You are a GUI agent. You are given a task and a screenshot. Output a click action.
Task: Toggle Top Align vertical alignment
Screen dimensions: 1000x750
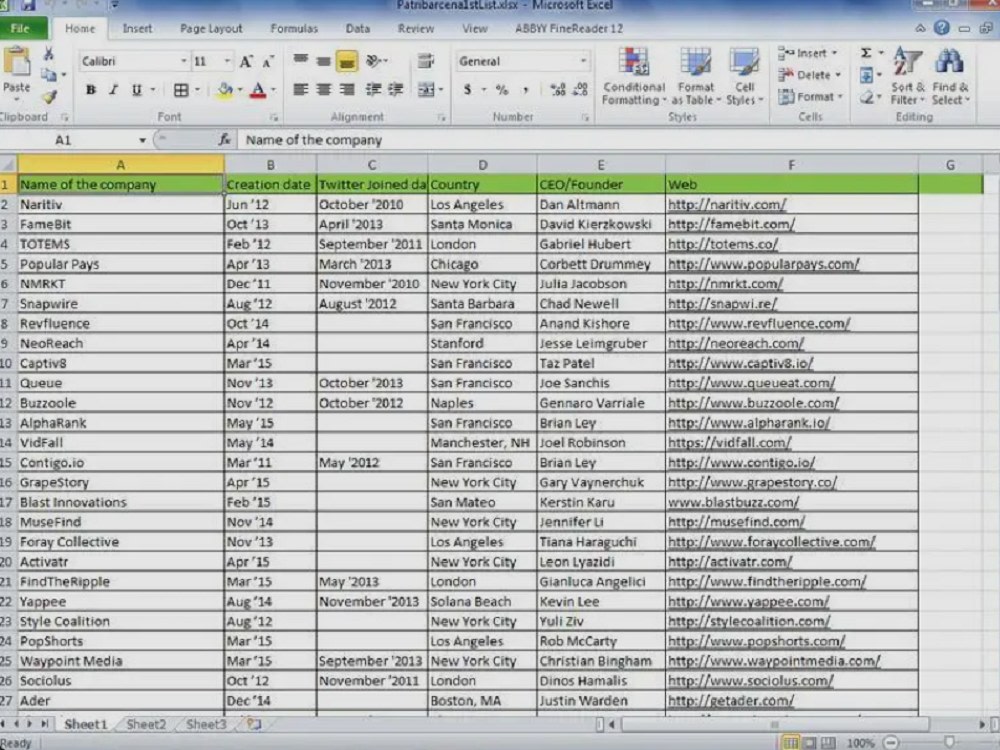tap(301, 61)
